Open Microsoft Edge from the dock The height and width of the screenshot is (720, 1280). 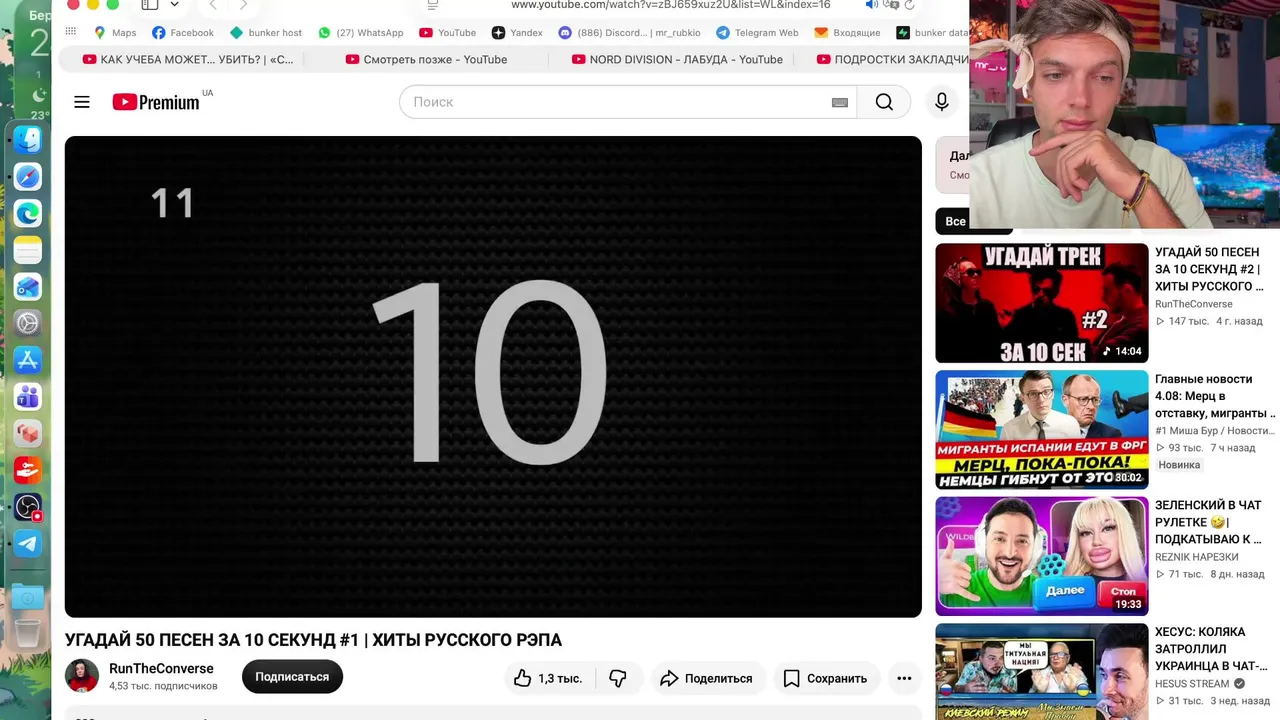click(x=28, y=213)
